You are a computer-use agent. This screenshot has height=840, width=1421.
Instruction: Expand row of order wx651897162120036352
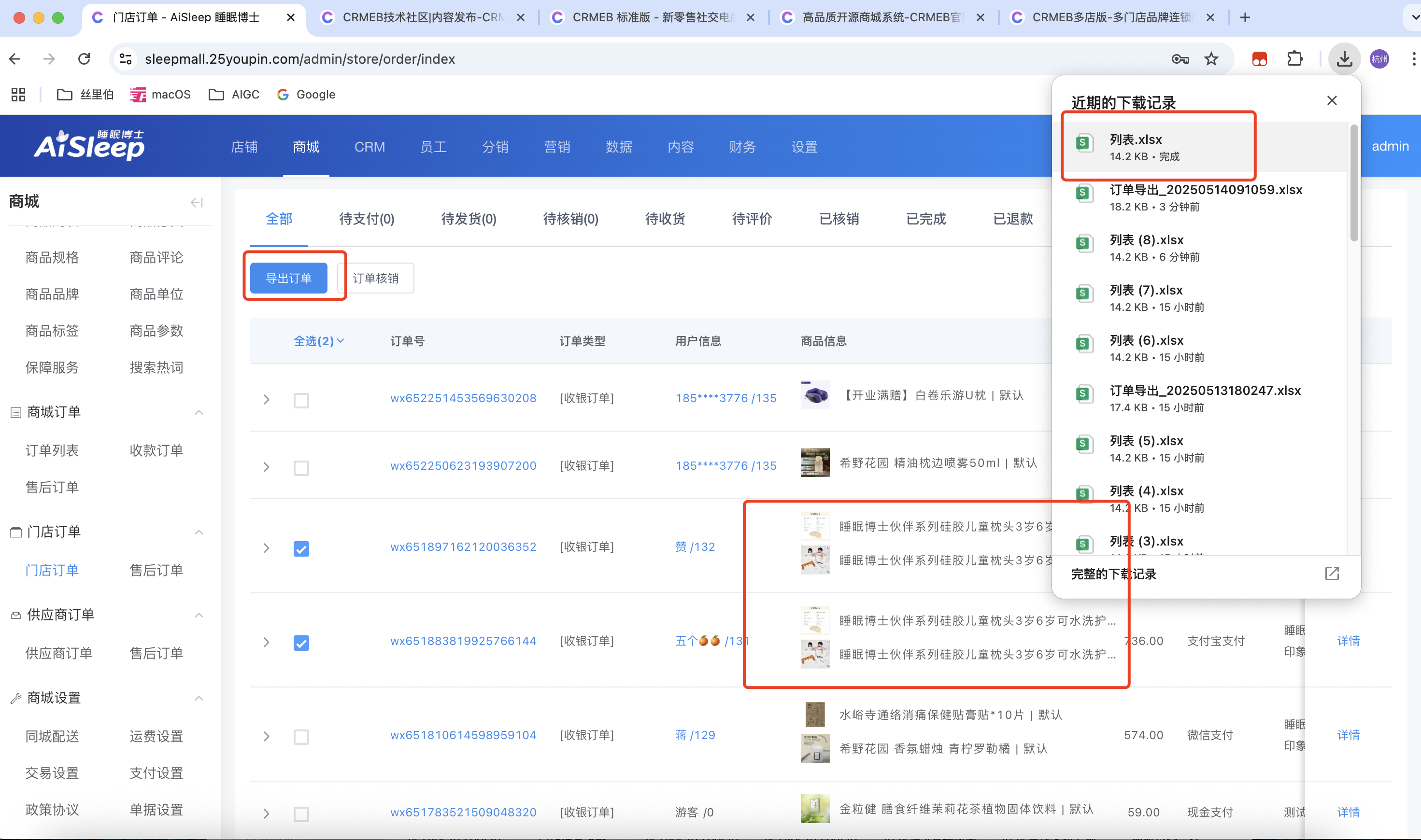point(266,548)
